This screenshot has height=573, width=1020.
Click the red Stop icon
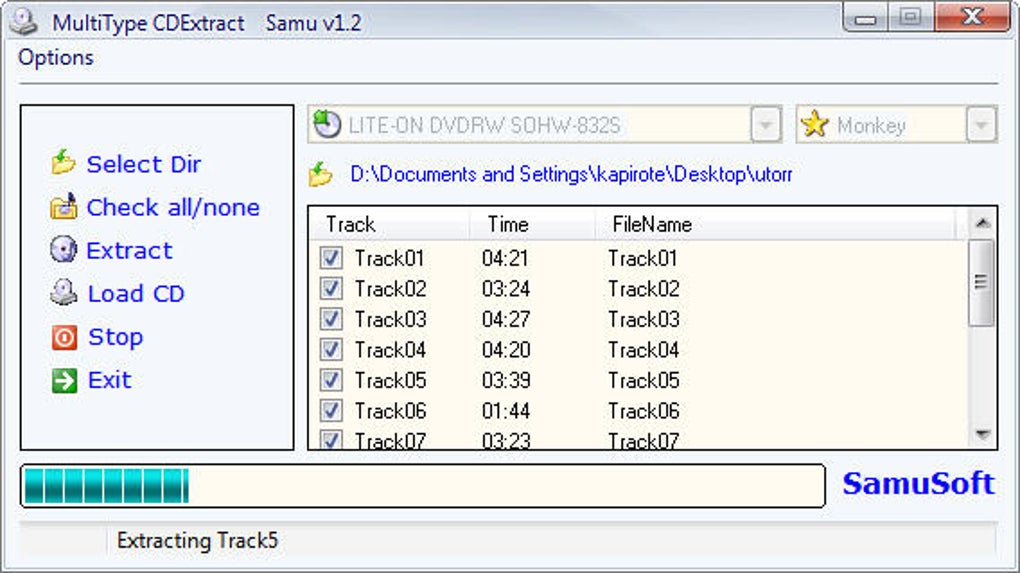64,337
